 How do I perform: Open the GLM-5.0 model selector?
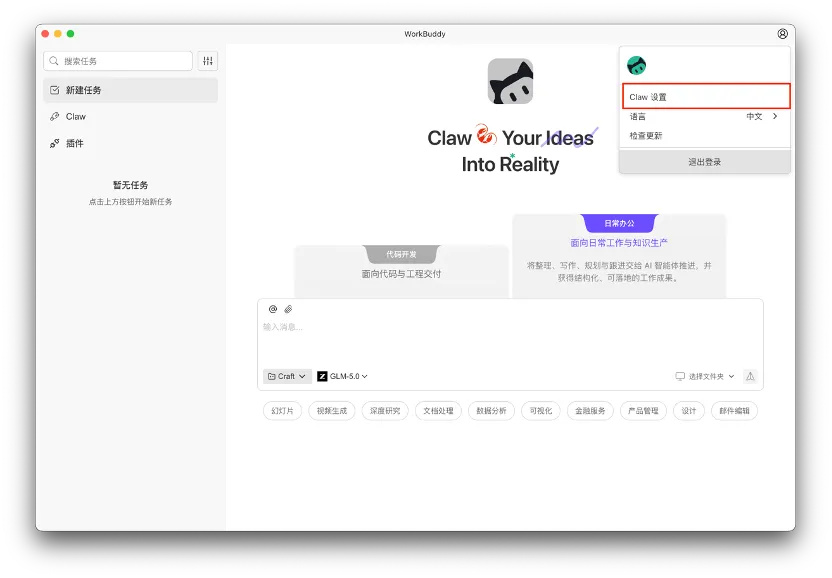click(x=343, y=376)
